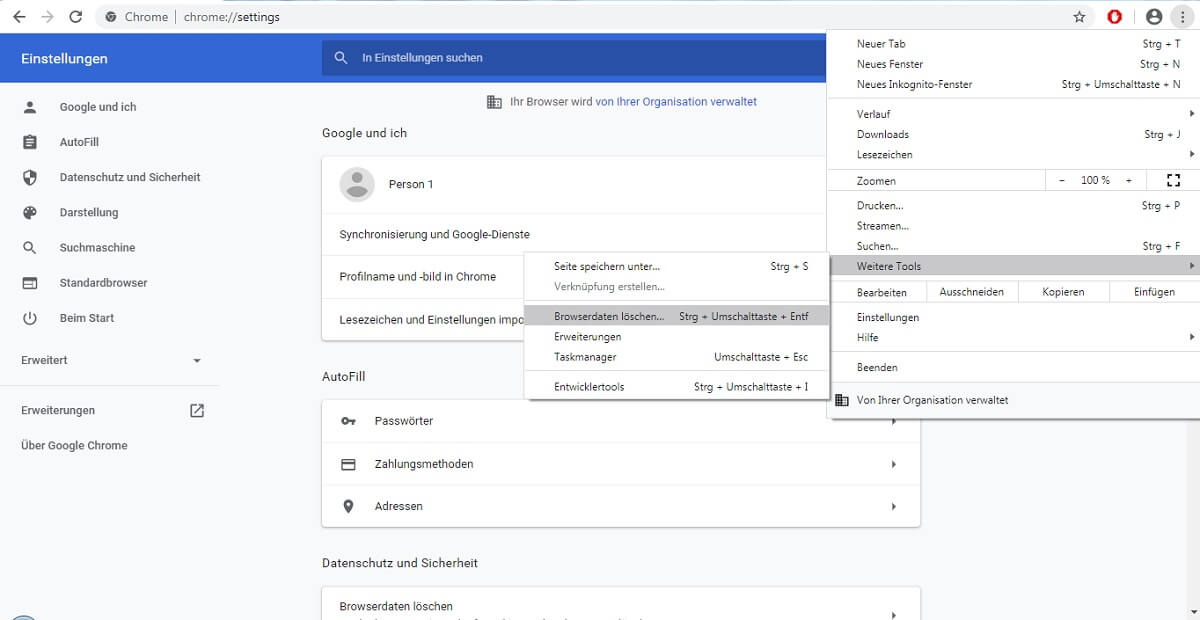Image resolution: width=1200 pixels, height=620 pixels.
Task: Choose Streamen... in the menu
Action: click(1013, 226)
